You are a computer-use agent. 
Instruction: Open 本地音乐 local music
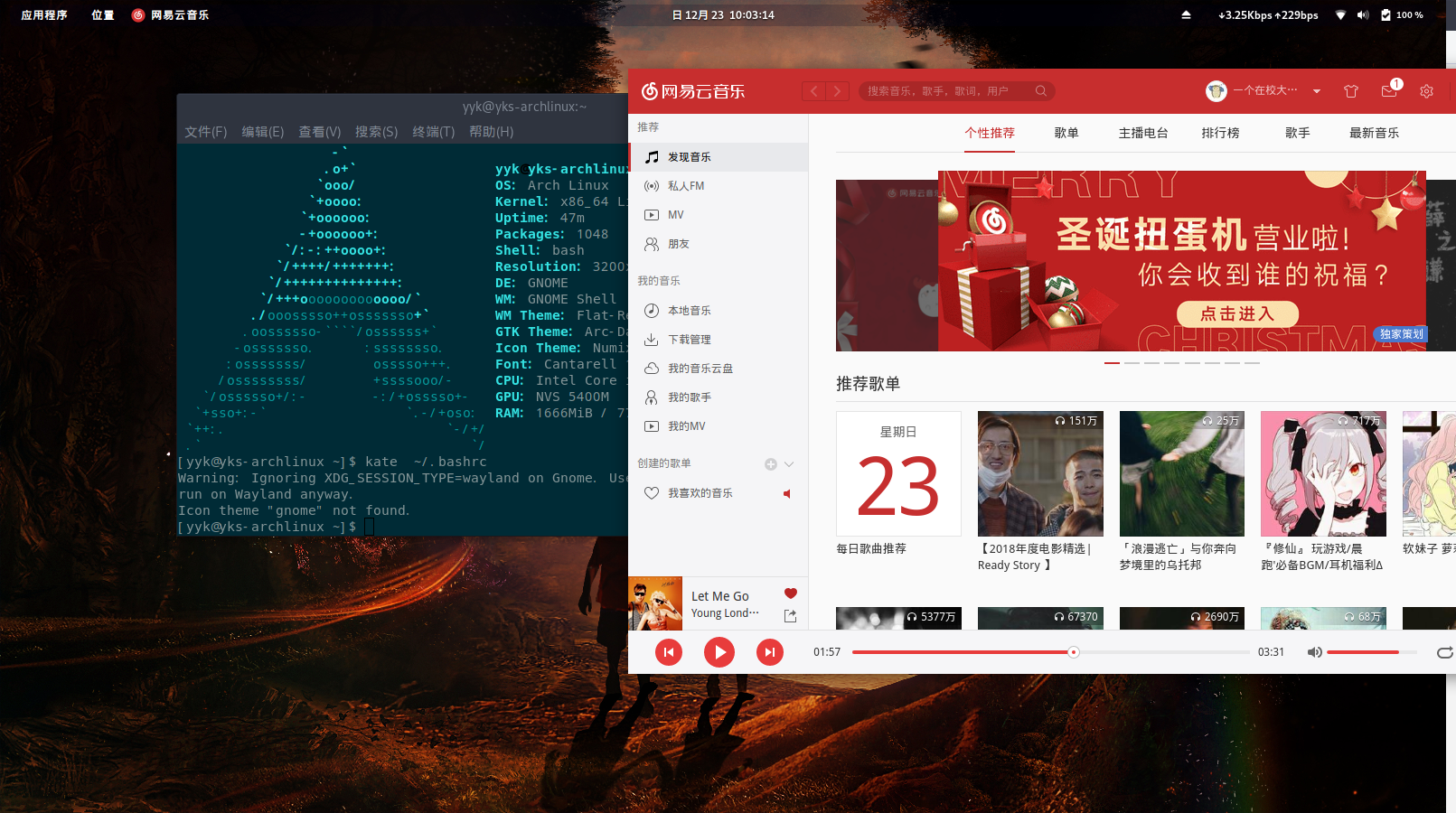click(719, 311)
